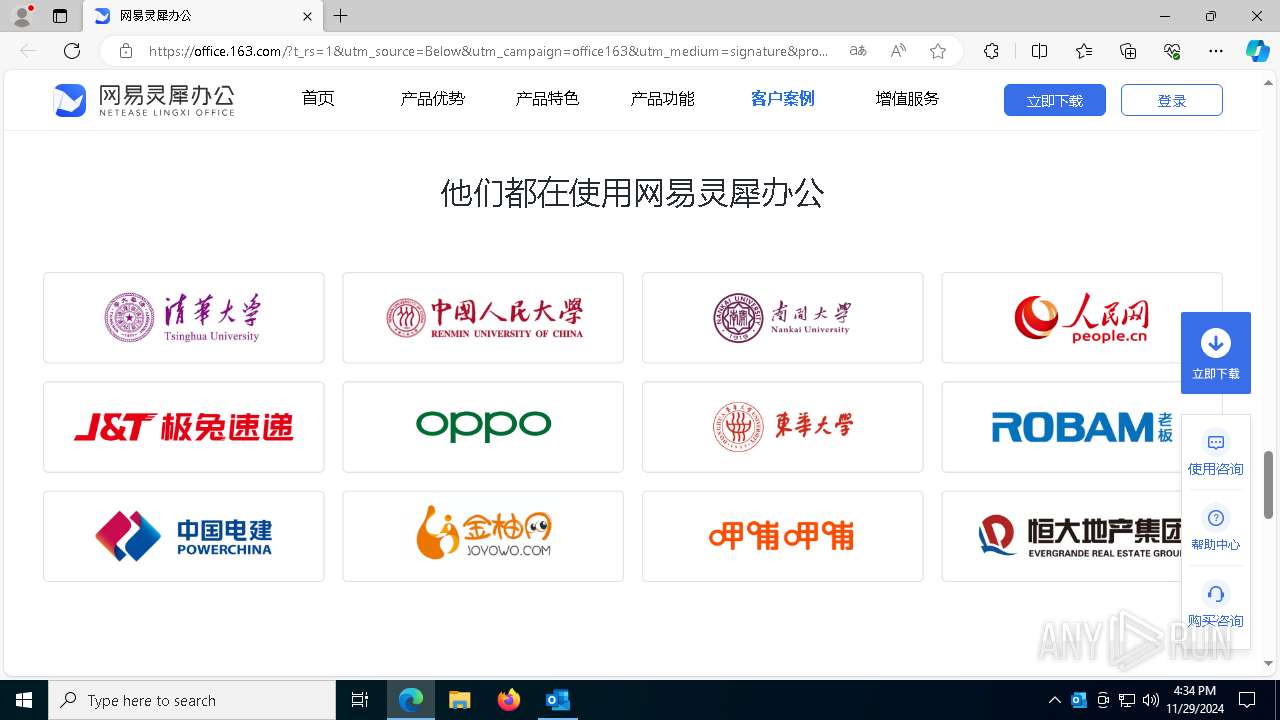Open the collections icon
Viewport: 1280px width, 720px height.
[1128, 51]
